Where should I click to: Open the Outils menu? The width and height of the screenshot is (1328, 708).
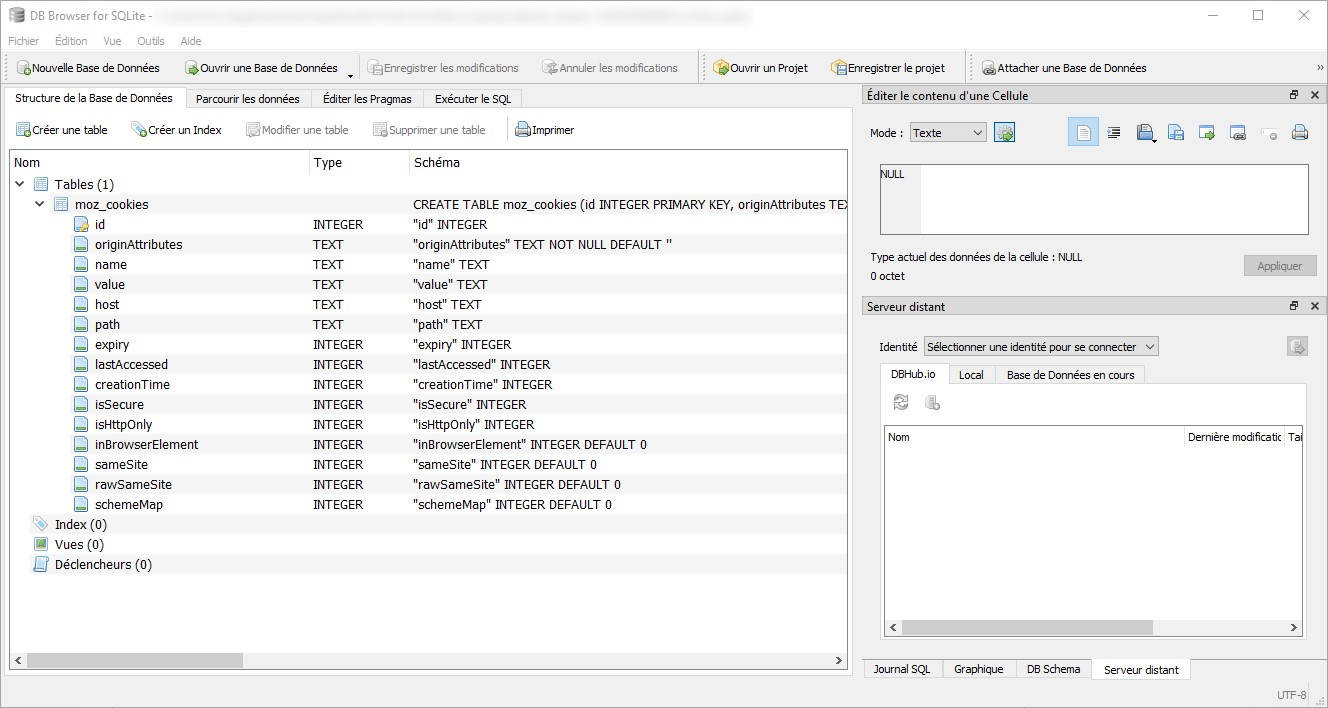pyautogui.click(x=151, y=41)
